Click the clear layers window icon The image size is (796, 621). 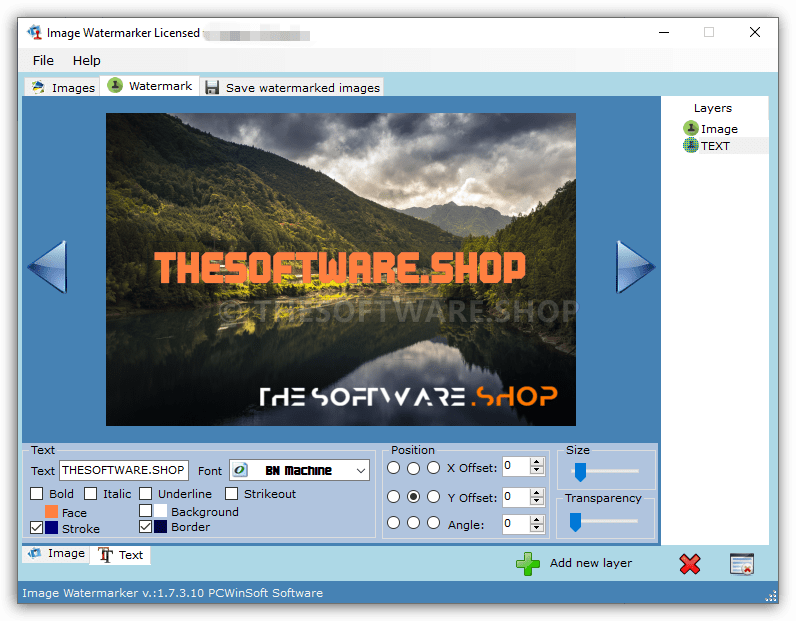click(742, 564)
